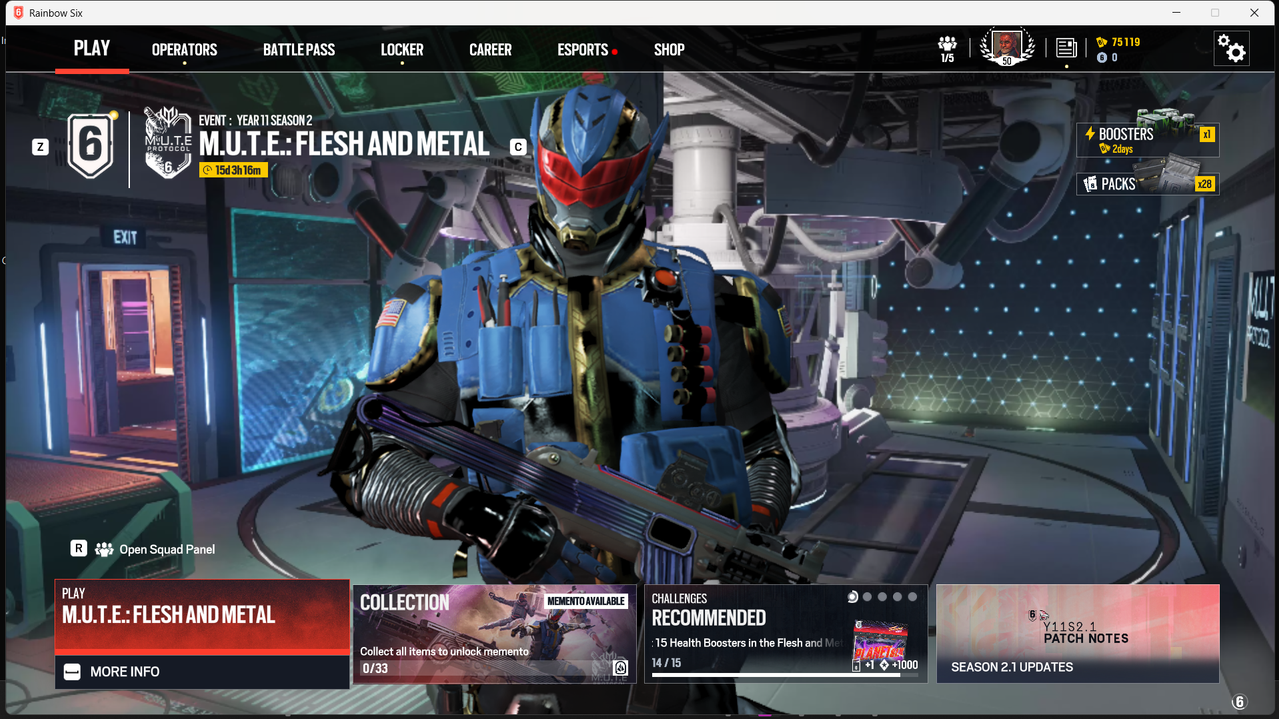
Task: Click the More Info minus-key icon
Action: coord(72,672)
